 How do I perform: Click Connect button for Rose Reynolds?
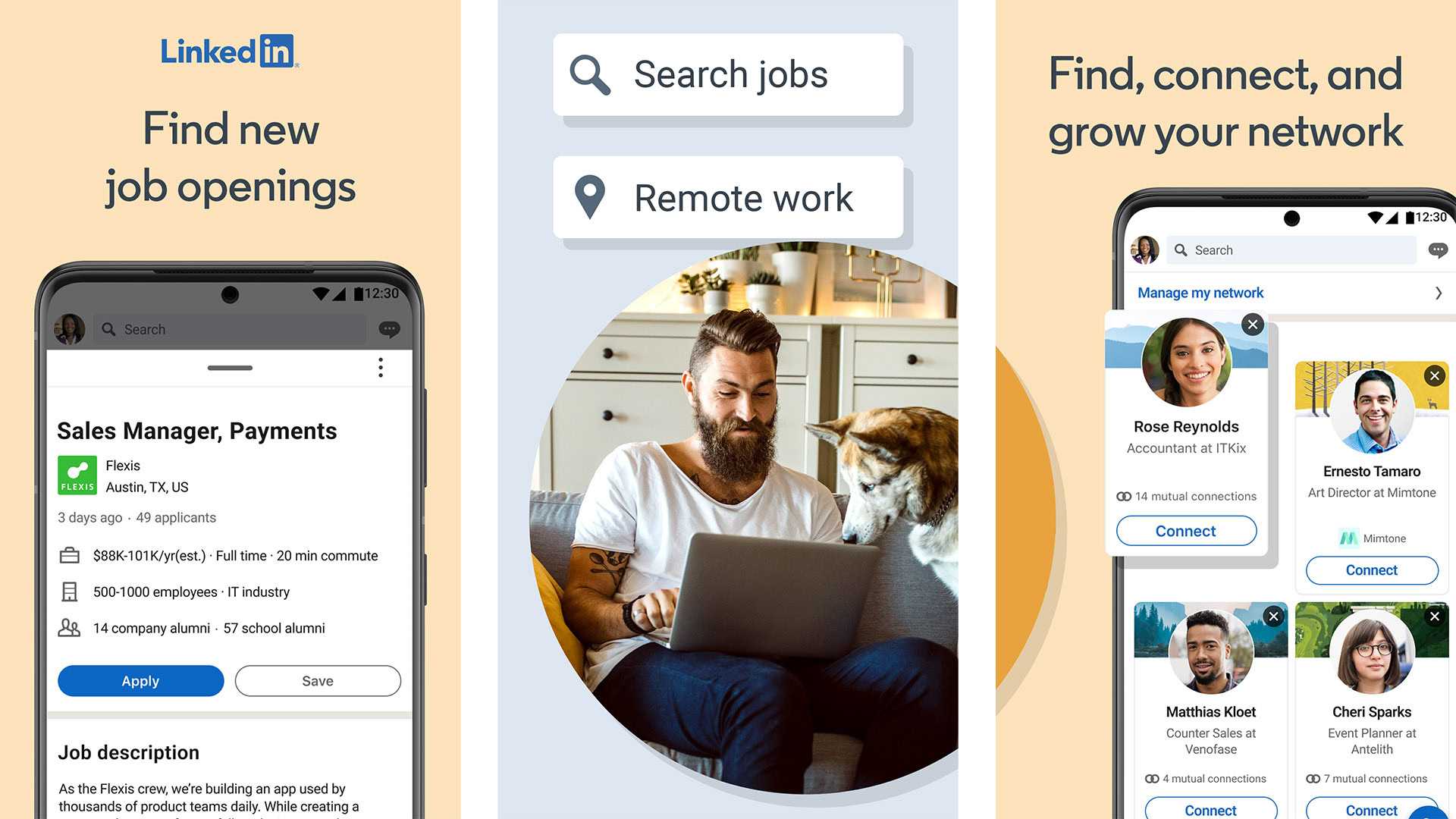[1187, 530]
